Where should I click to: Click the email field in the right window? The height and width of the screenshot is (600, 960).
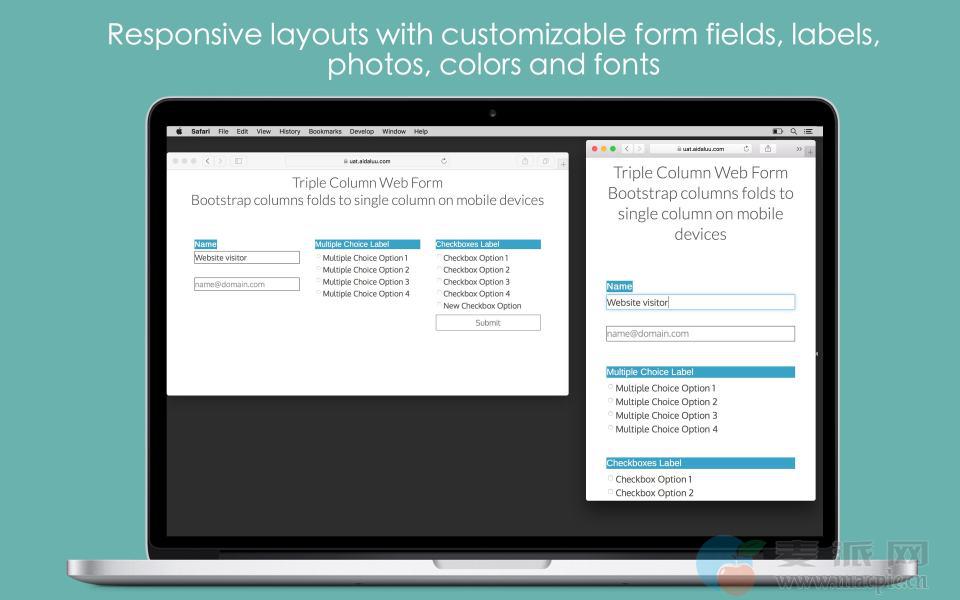700,334
